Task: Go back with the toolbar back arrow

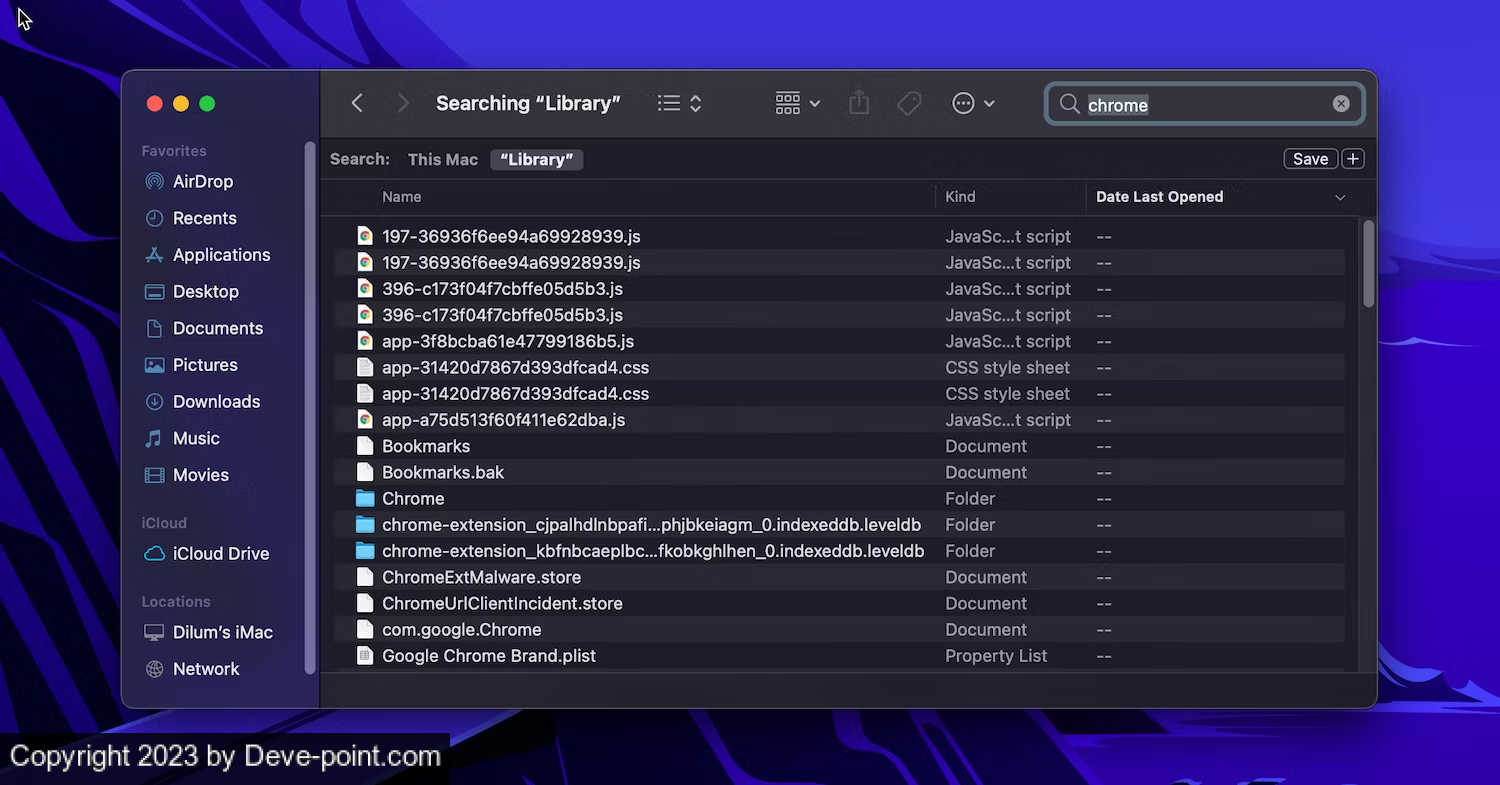Action: (x=357, y=103)
